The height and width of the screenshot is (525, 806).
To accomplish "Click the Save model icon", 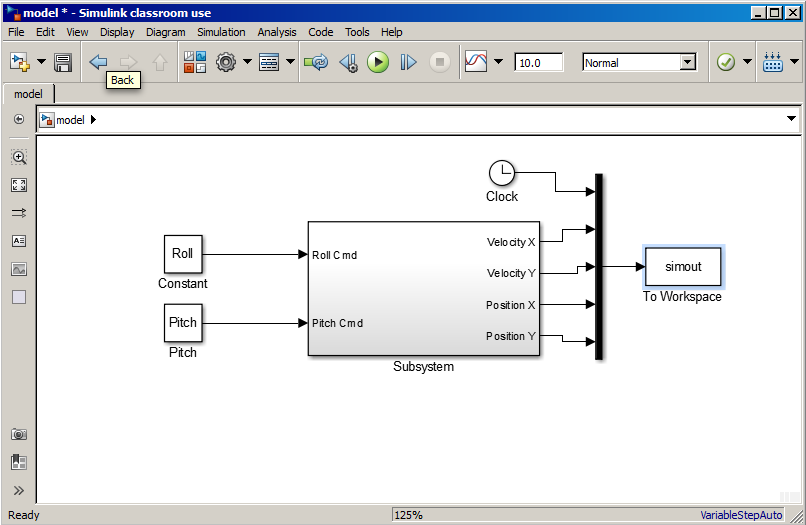I will (x=63, y=63).
